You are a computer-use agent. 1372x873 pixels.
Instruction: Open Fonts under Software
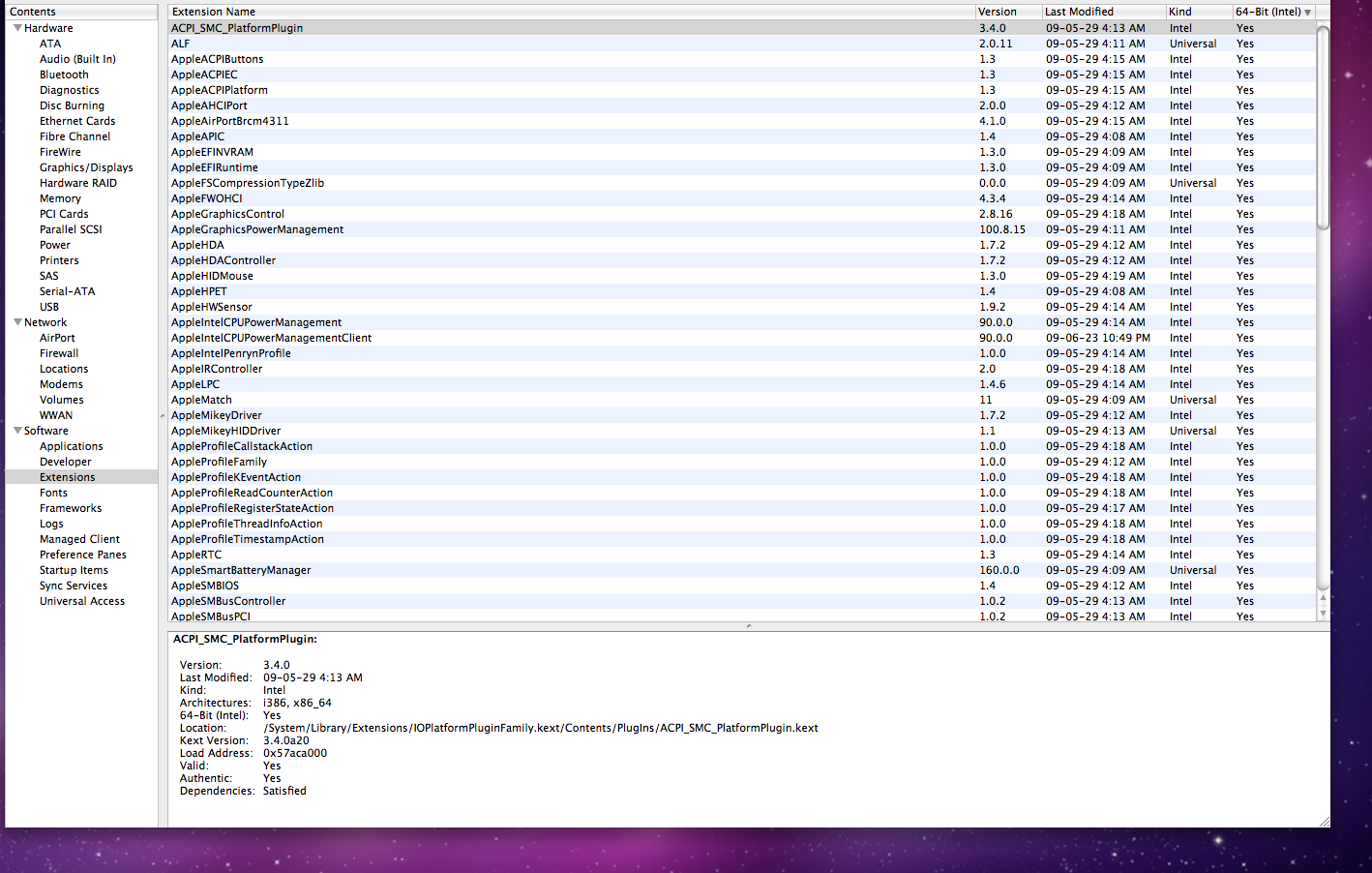(x=53, y=493)
